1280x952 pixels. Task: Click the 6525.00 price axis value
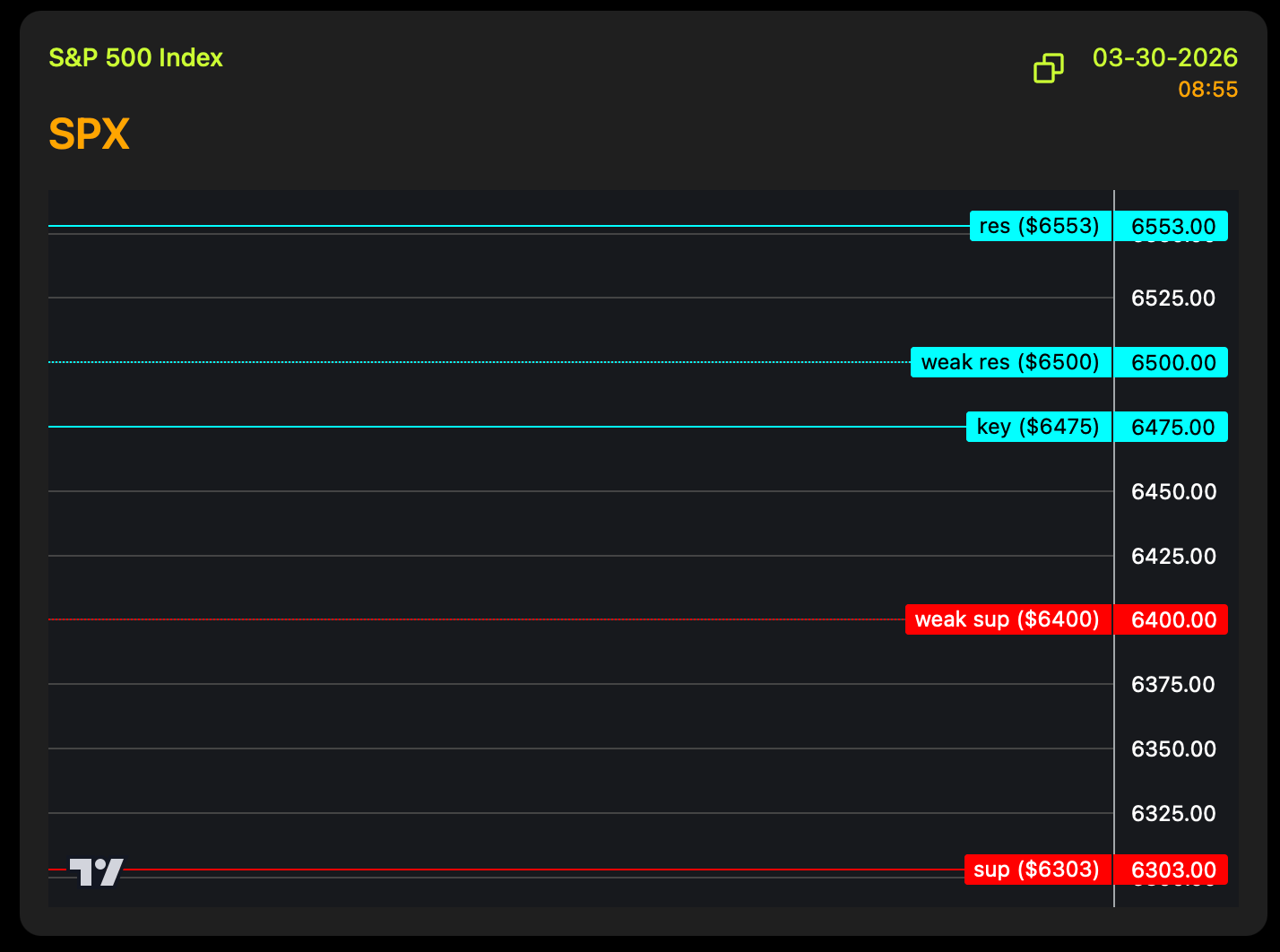coord(1172,299)
